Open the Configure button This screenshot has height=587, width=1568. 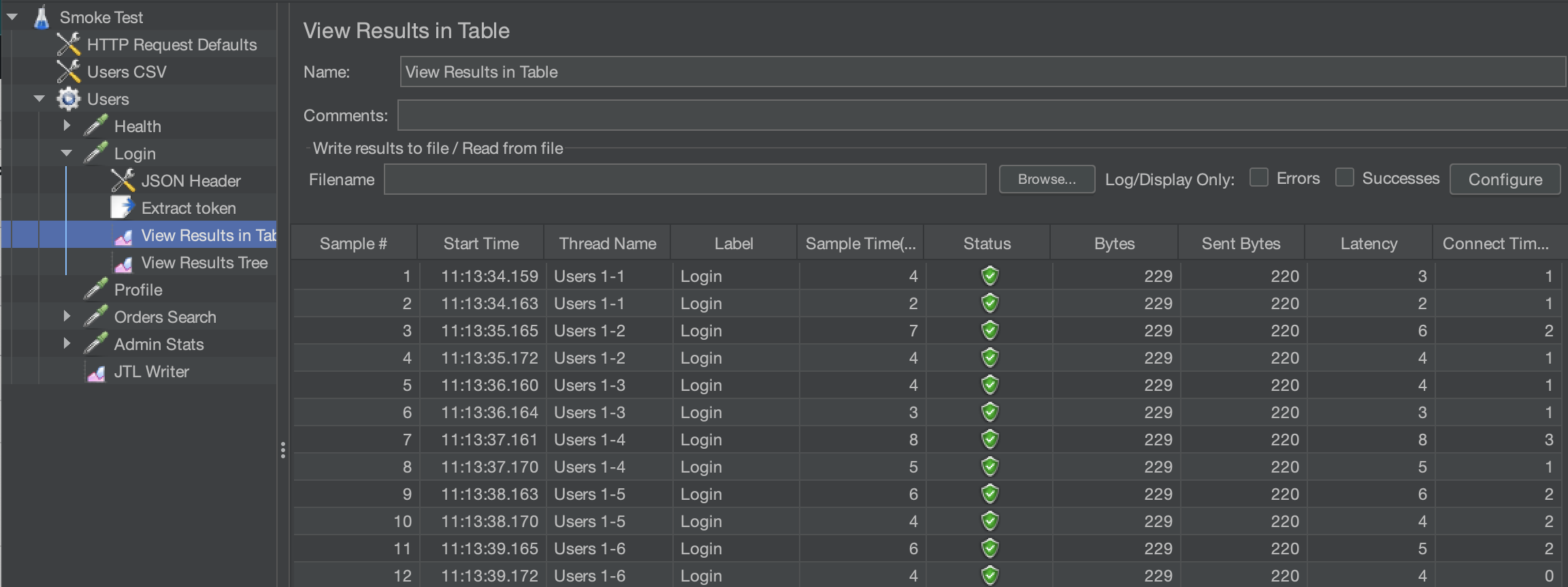1505,180
